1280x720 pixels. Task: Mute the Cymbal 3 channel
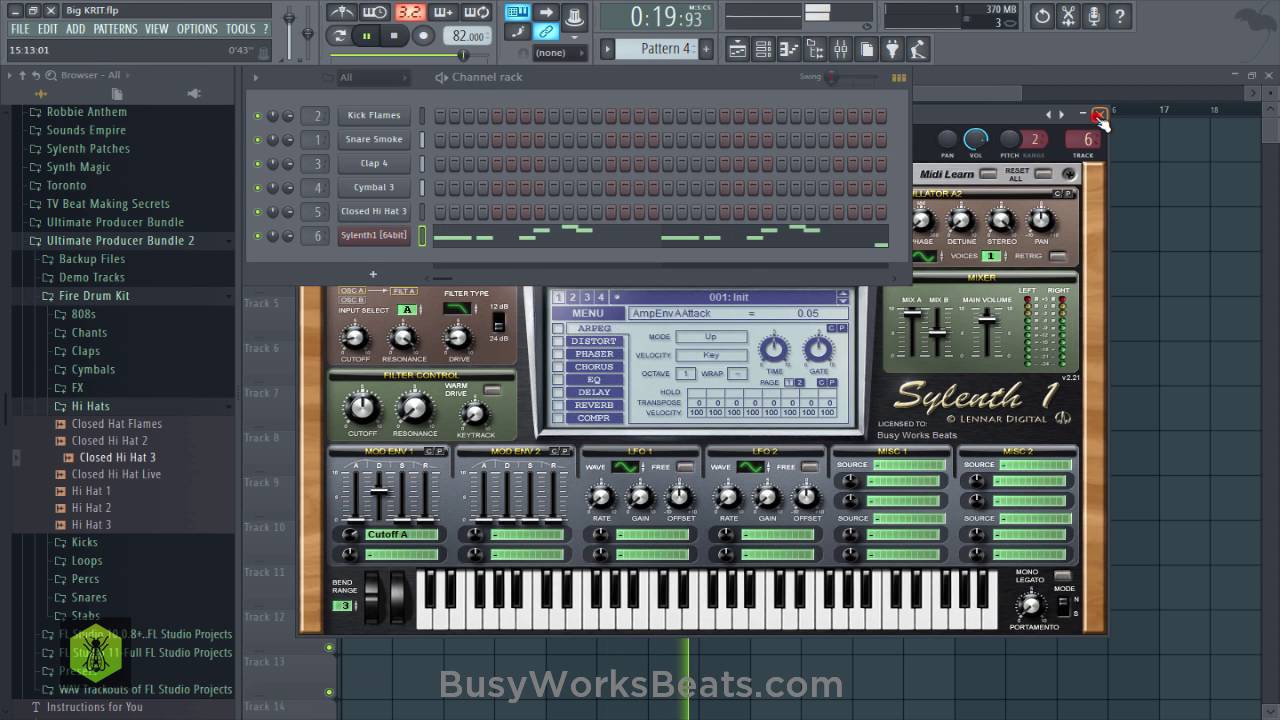[x=257, y=188]
